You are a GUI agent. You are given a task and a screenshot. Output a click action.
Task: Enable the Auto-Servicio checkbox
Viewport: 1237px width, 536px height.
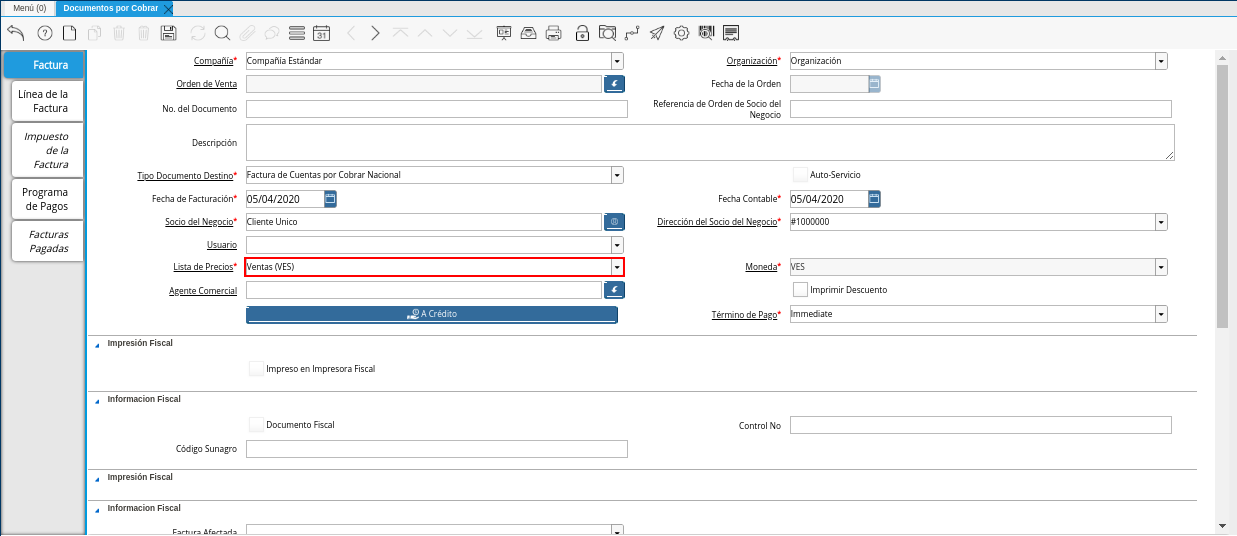pyautogui.click(x=800, y=175)
